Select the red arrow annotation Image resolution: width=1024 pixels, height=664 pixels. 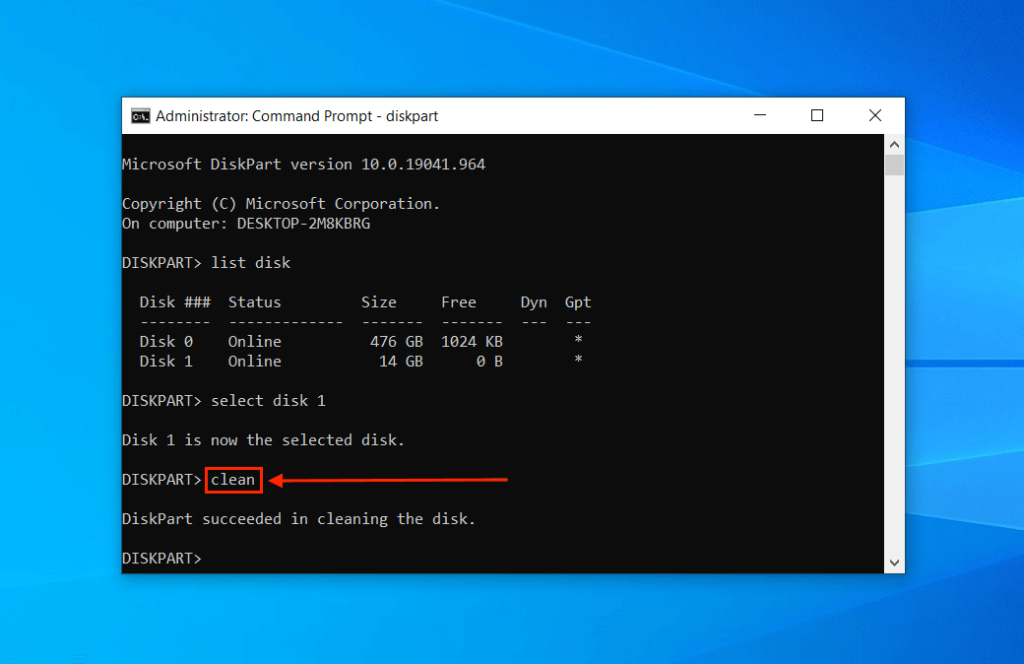(390, 480)
